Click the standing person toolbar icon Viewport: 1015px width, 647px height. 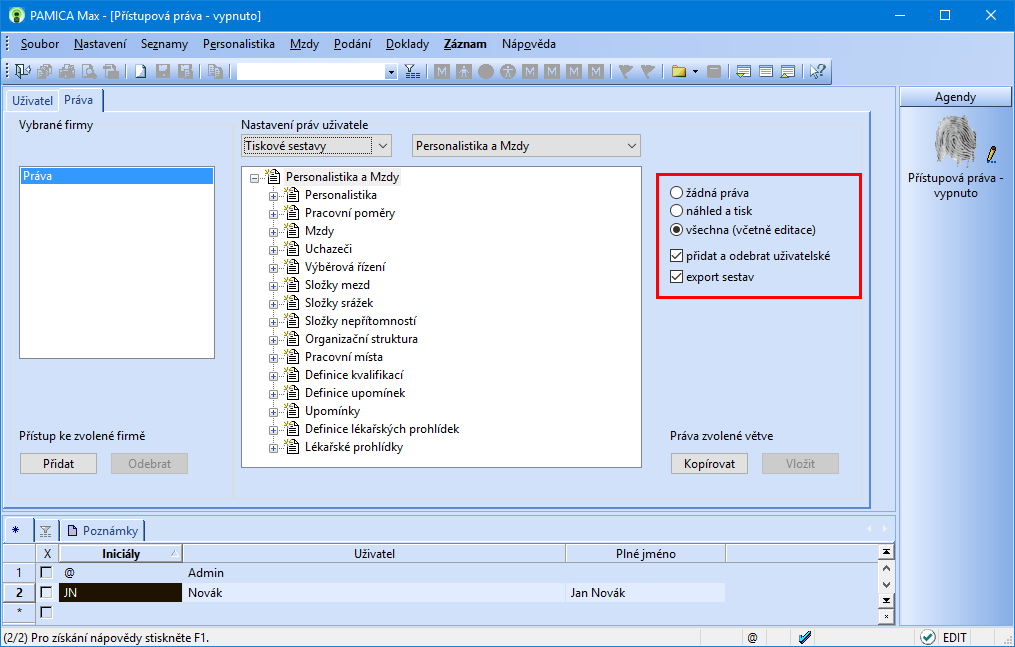[464, 71]
